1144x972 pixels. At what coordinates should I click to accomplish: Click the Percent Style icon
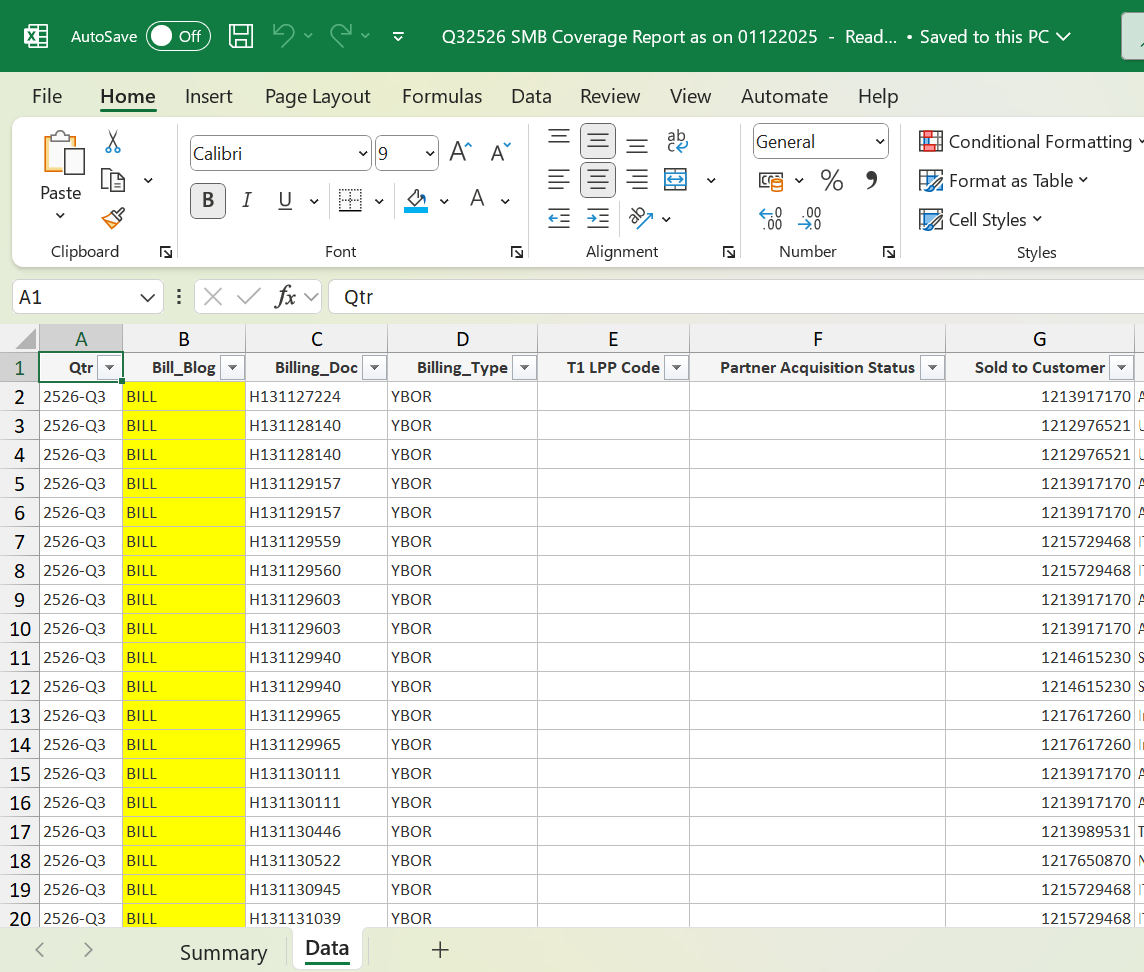pos(831,181)
